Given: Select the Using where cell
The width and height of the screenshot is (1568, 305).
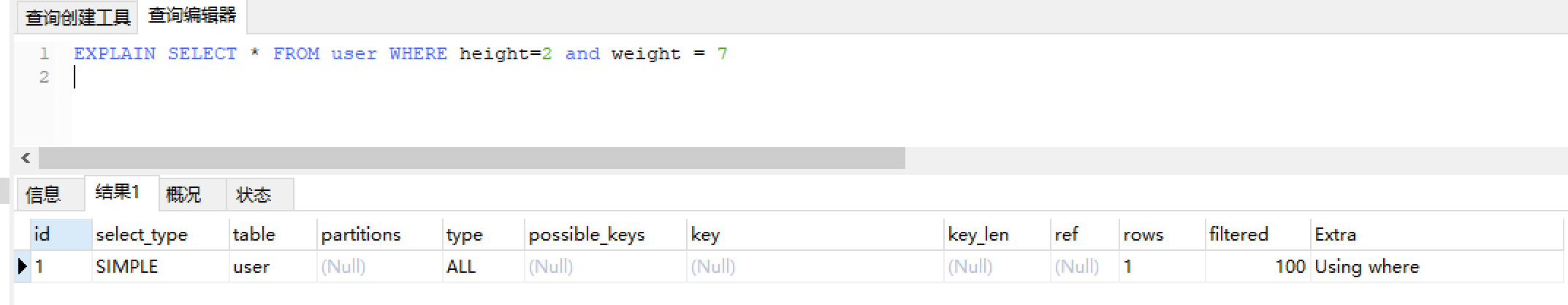Looking at the screenshot, I should [1436, 266].
